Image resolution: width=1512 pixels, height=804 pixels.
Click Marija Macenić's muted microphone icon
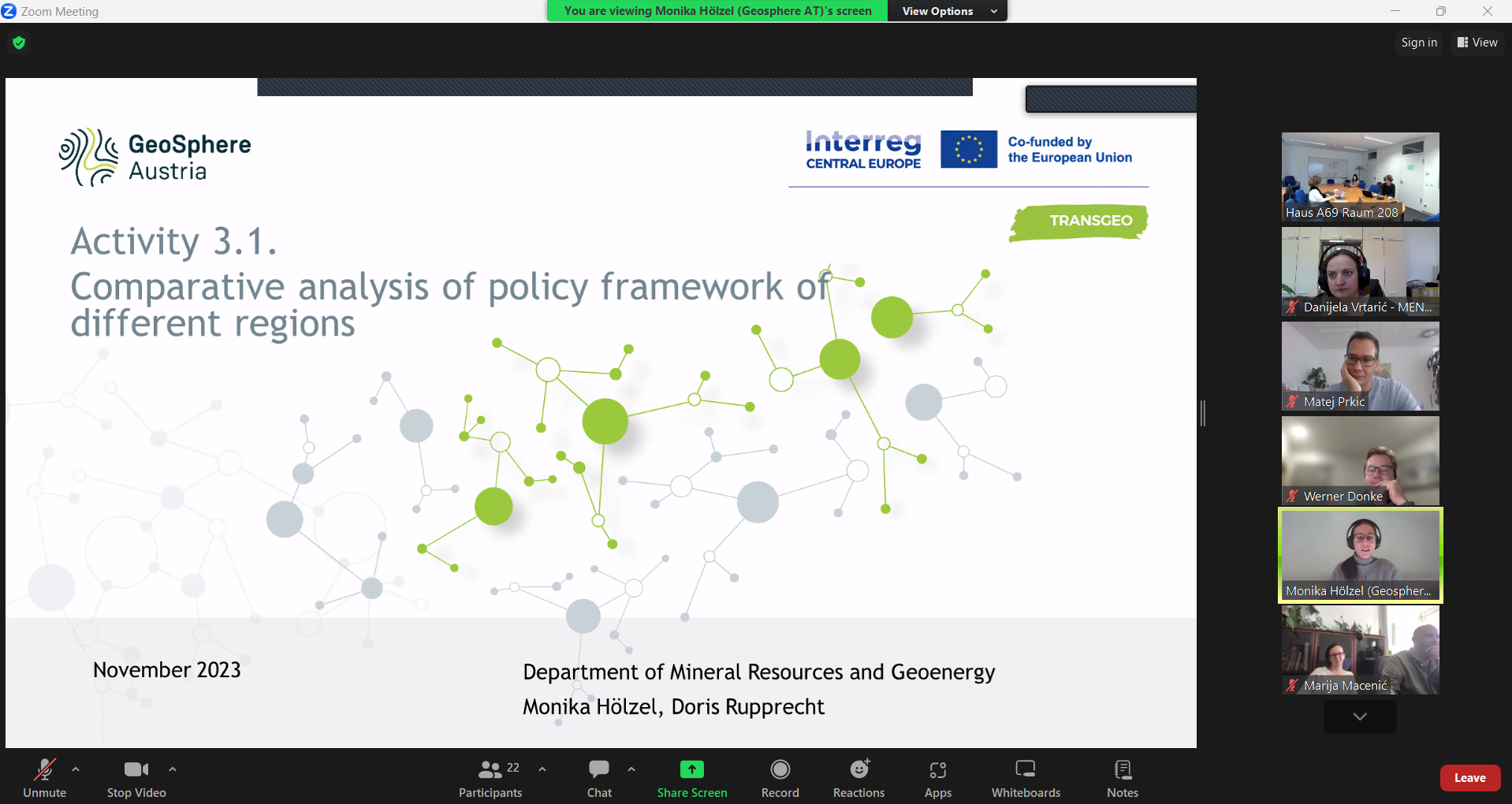pos(1292,685)
